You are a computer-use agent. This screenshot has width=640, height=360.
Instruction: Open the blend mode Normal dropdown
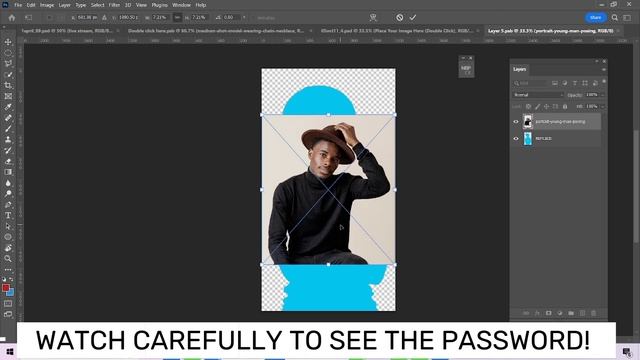click(x=538, y=95)
